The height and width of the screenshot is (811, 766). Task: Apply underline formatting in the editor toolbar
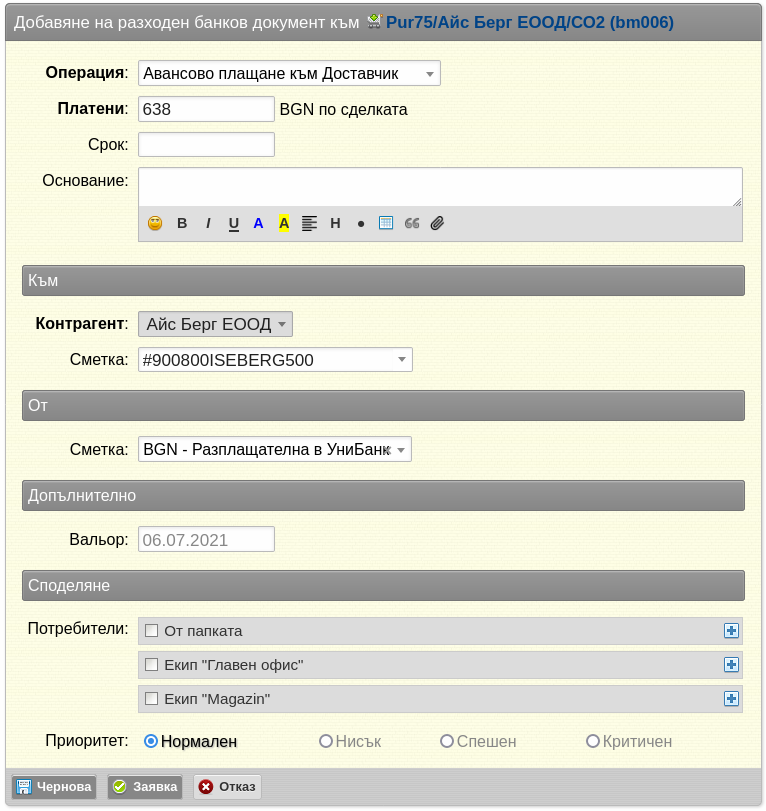pyautogui.click(x=234, y=224)
